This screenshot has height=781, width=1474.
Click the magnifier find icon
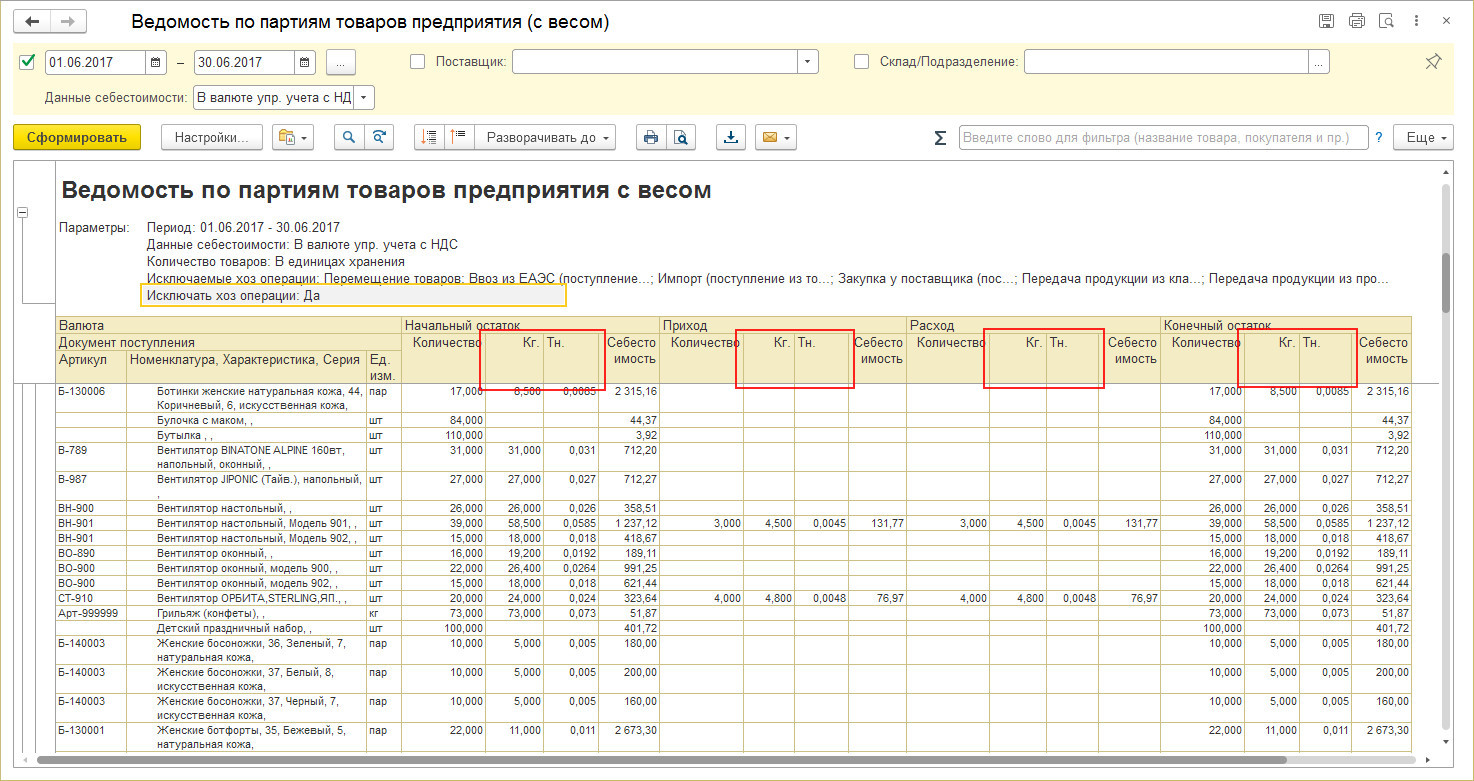pos(349,138)
